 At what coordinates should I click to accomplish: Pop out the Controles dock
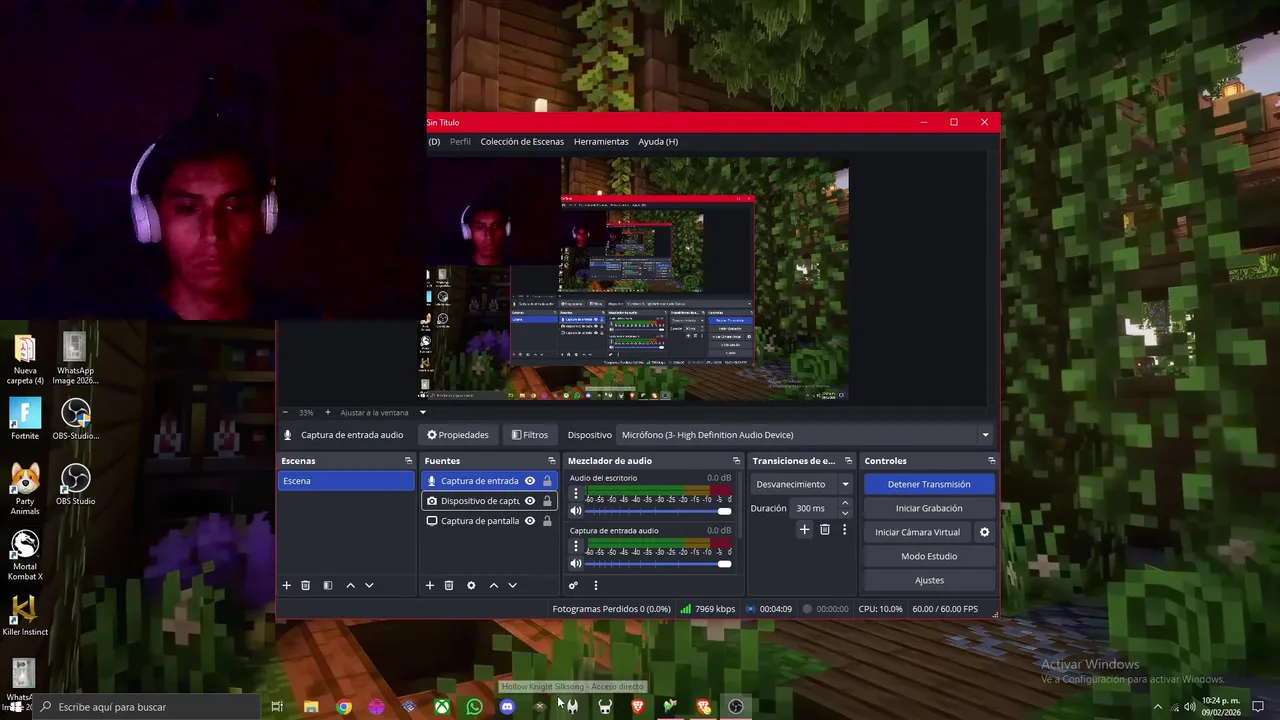click(x=991, y=461)
